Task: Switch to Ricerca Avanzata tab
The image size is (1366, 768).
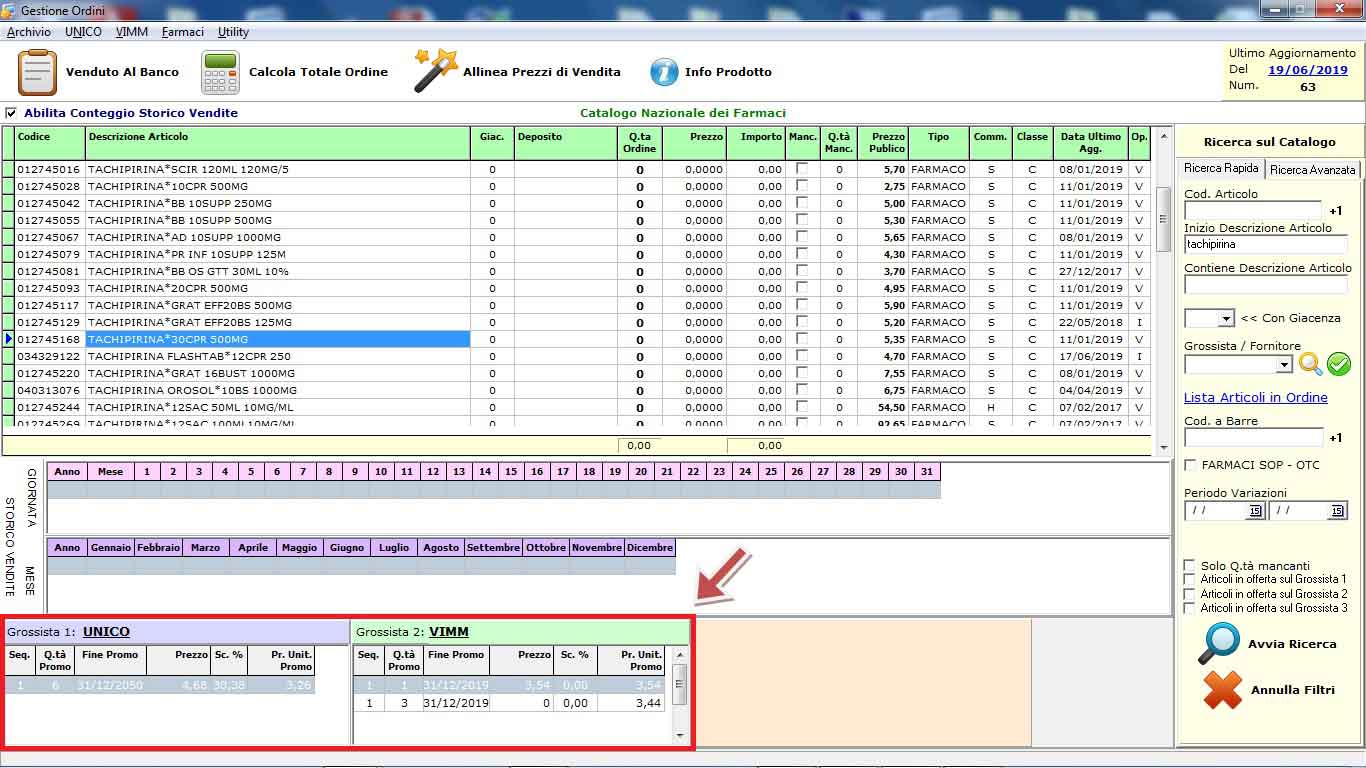Action: coord(1313,170)
